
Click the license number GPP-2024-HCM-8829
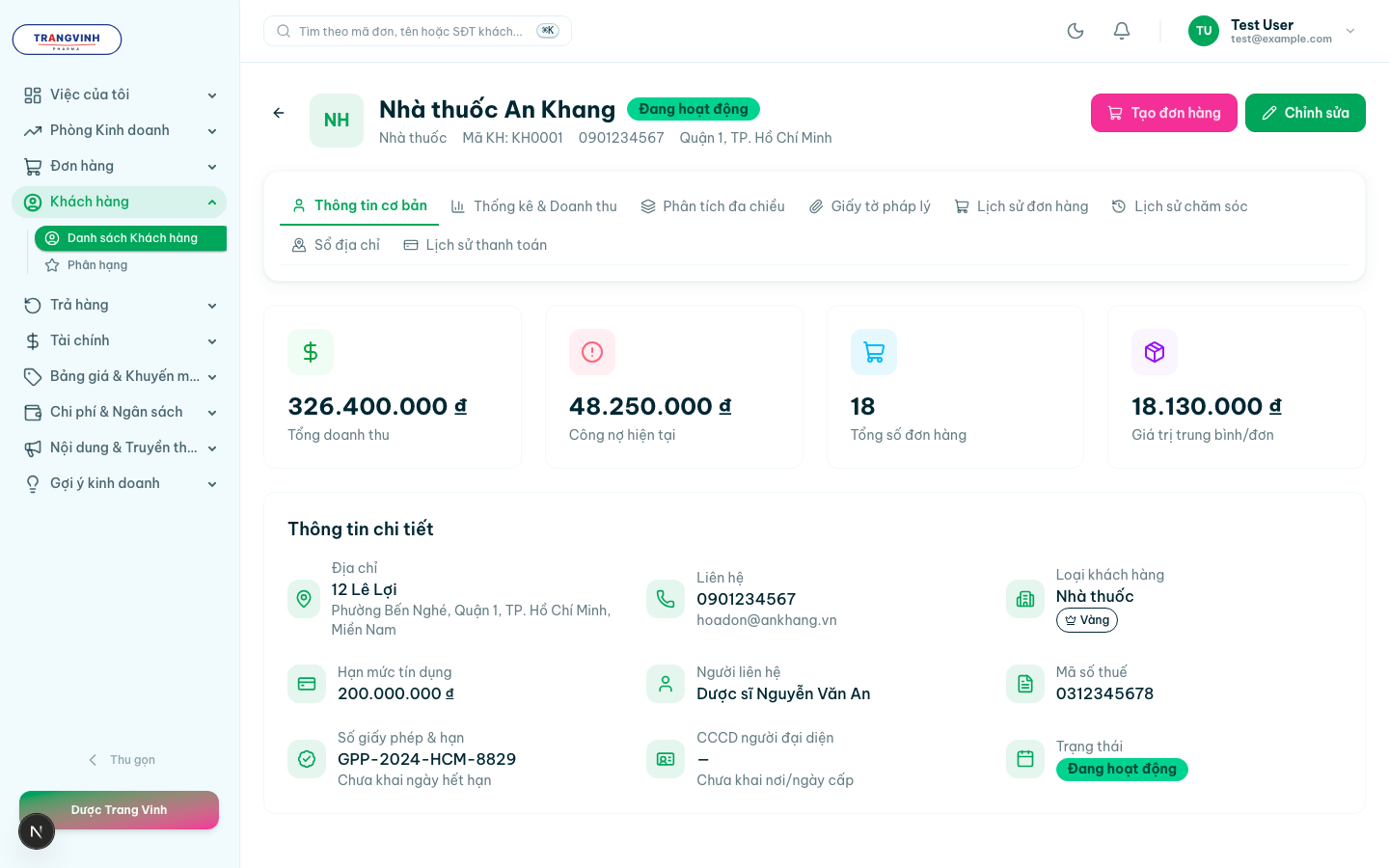pyautogui.click(x=426, y=759)
